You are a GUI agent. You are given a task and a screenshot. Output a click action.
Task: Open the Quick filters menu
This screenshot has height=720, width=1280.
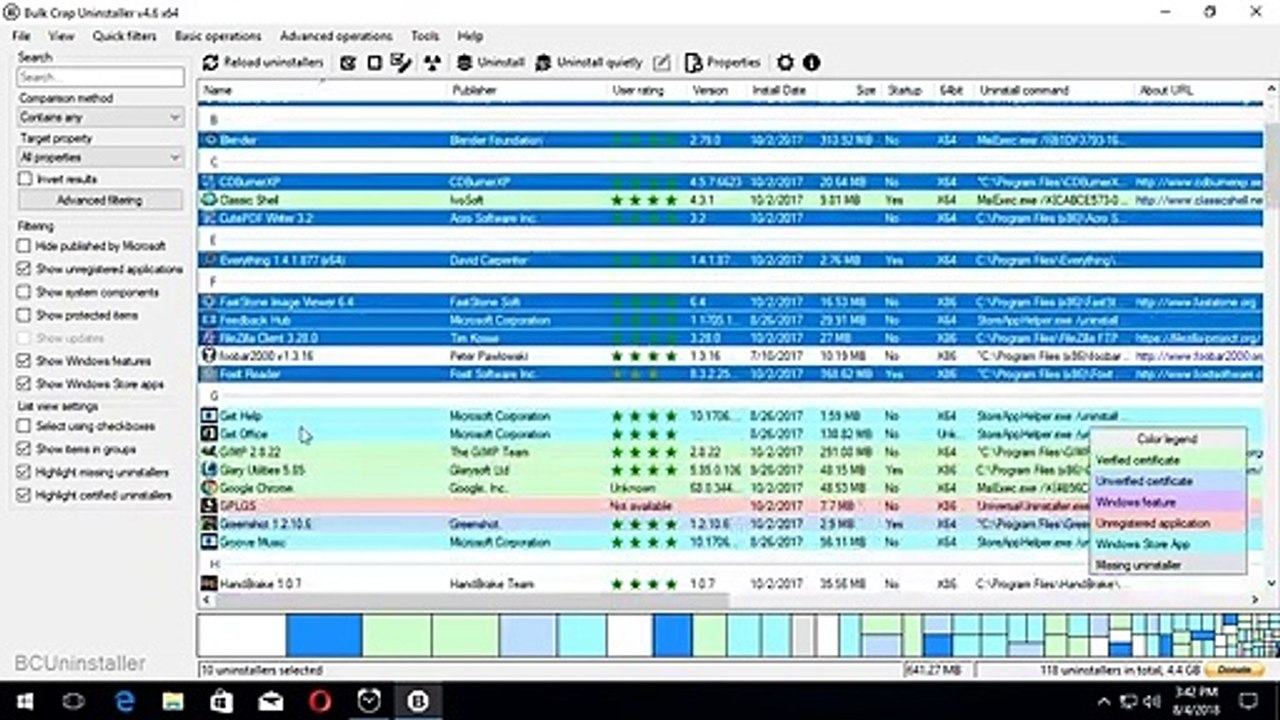click(124, 36)
